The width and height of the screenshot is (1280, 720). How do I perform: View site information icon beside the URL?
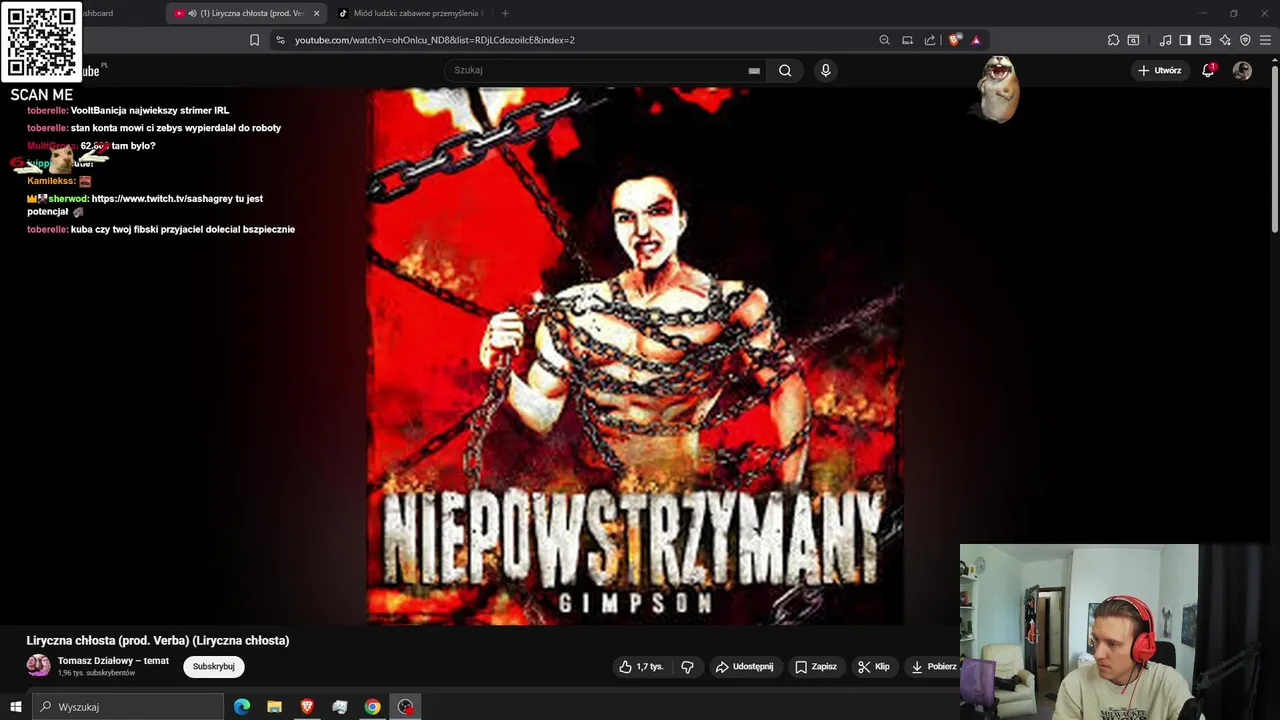pos(280,40)
